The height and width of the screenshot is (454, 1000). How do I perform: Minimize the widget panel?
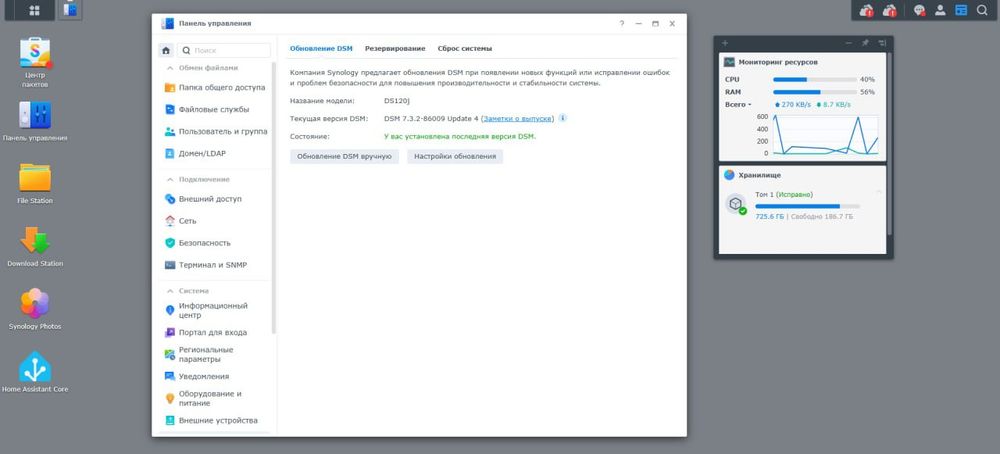point(849,43)
